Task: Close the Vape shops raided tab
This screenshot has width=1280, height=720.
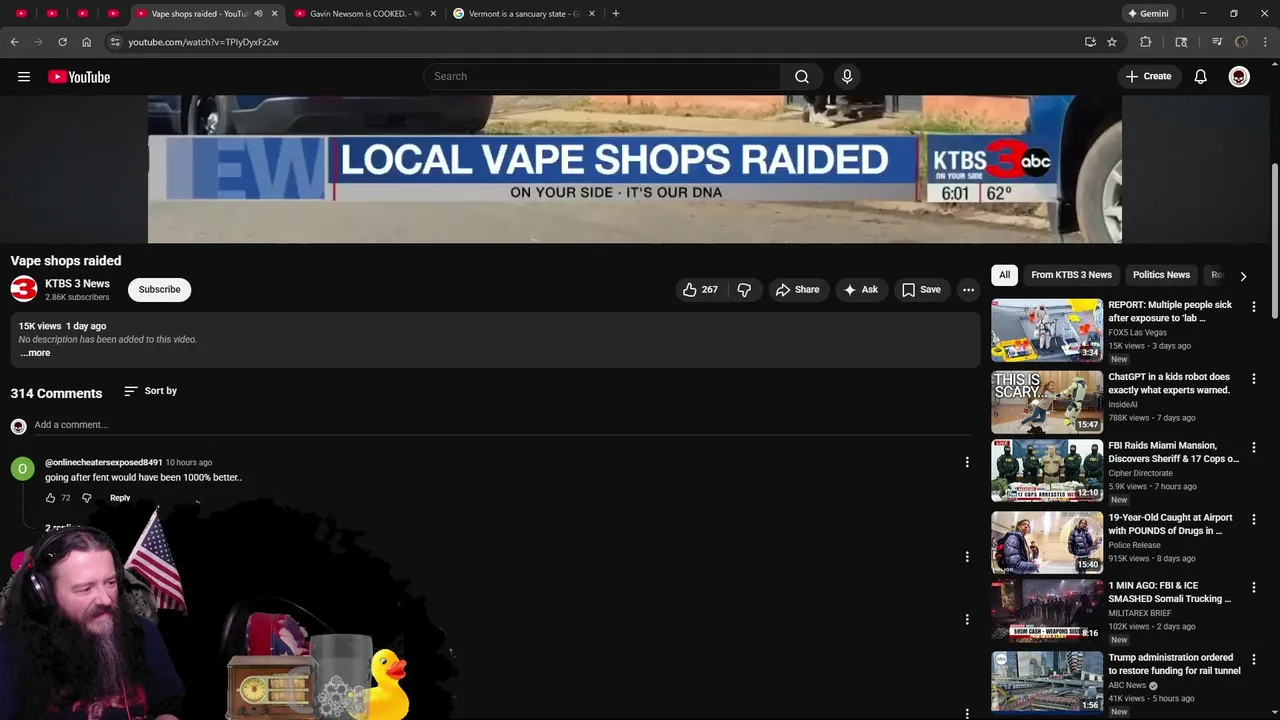Action: click(274, 14)
